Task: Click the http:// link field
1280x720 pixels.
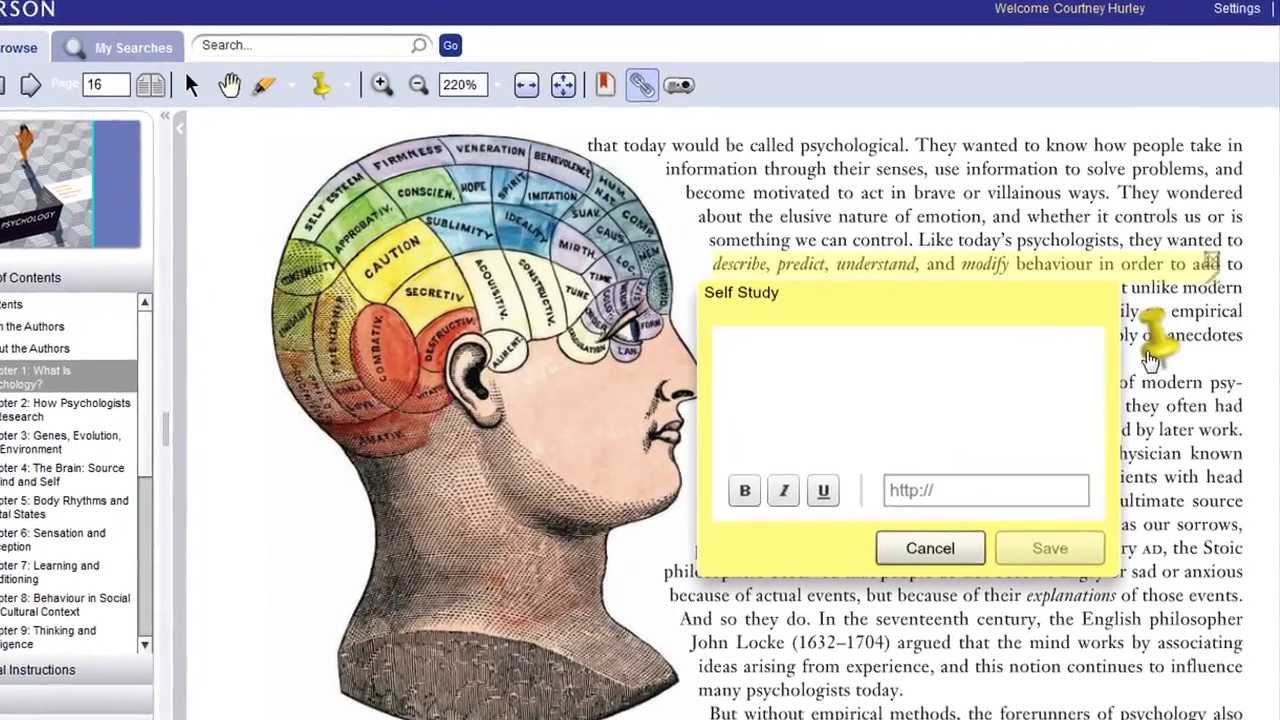Action: pyautogui.click(x=986, y=490)
